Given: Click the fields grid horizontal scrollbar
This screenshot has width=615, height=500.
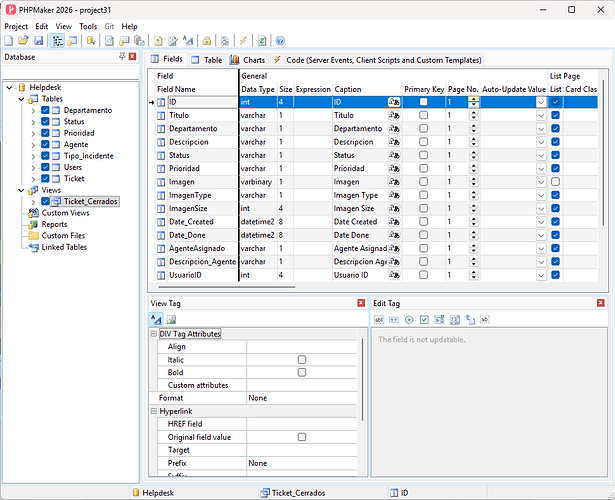Looking at the screenshot, I should point(227,287).
